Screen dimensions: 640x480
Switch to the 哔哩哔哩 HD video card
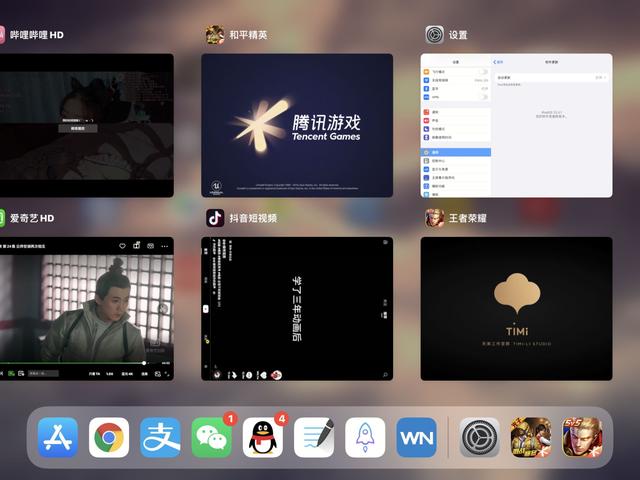tap(87, 125)
